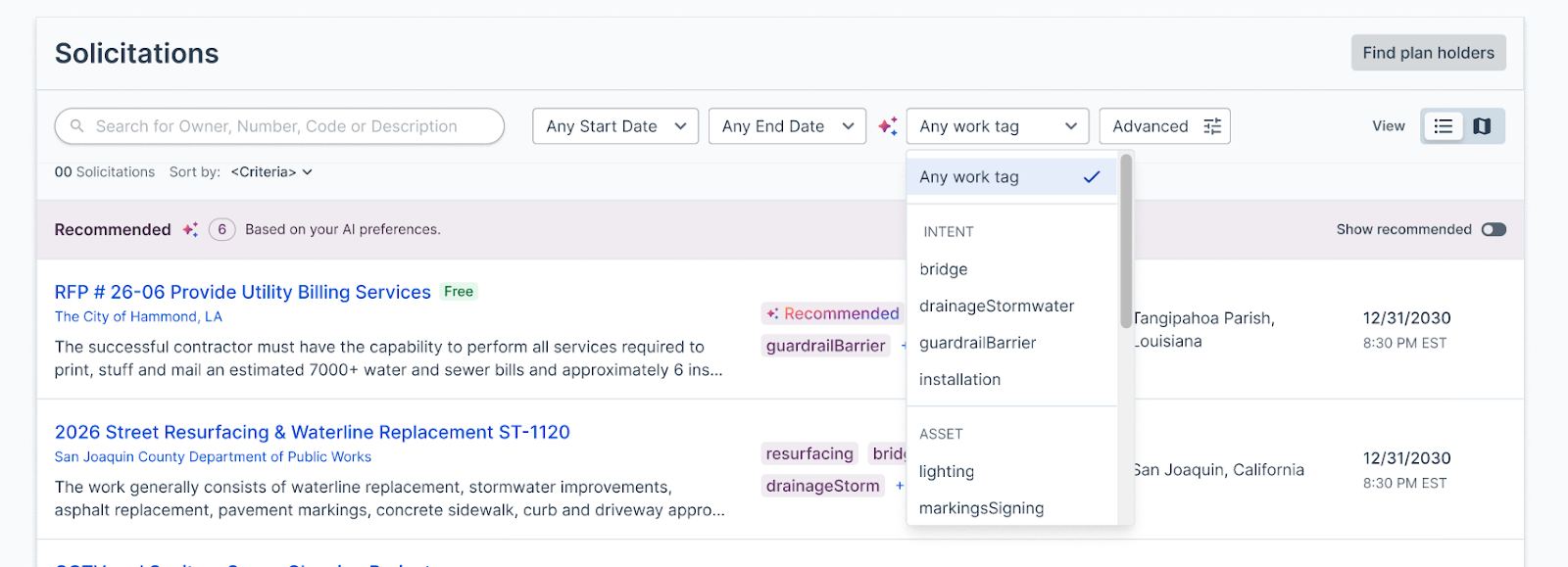Click the 00 Solicitations count text
Screen dimensions: 1568x567
105,172
